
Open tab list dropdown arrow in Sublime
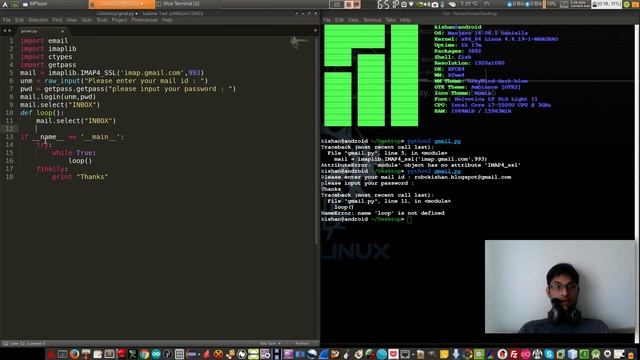tap(315, 31)
